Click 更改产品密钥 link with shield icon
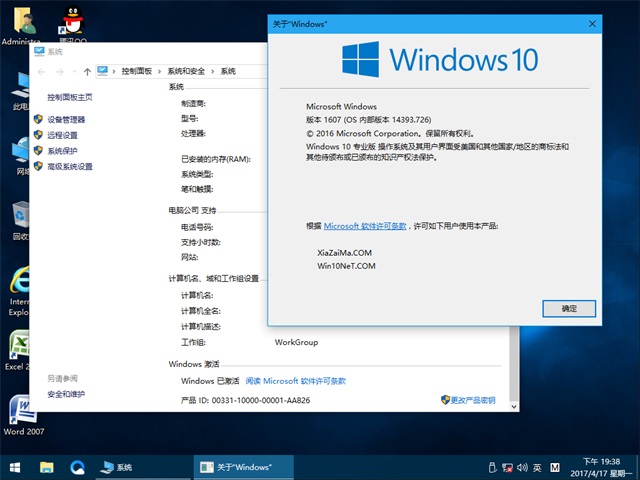 472,400
